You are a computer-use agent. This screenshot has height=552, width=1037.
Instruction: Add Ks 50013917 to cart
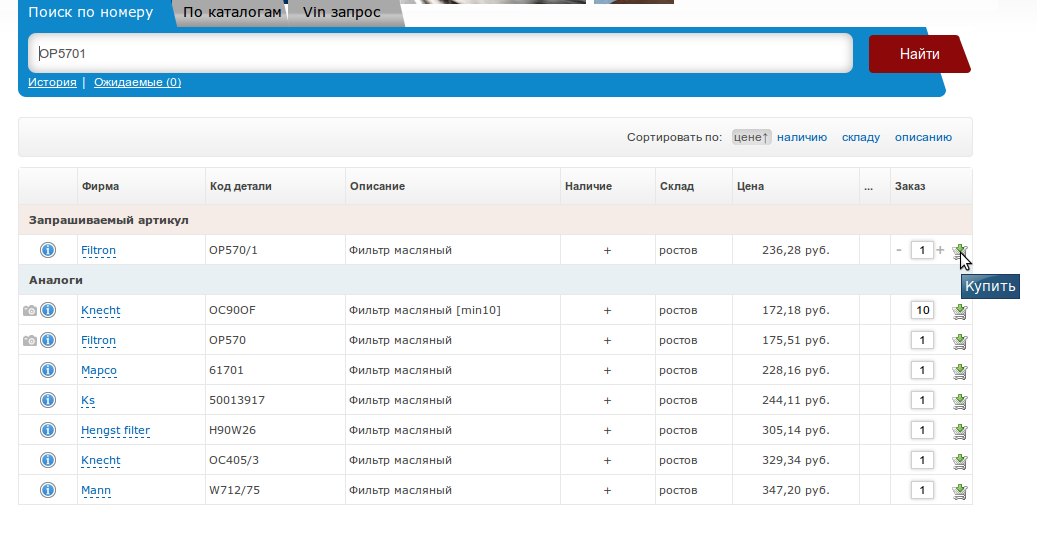[960, 401]
